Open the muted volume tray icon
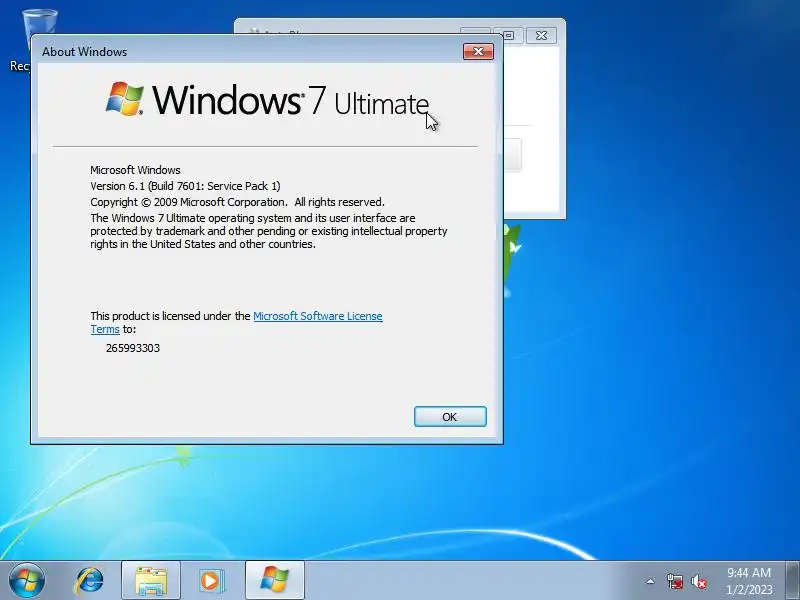The width and height of the screenshot is (800, 600). pyautogui.click(x=698, y=581)
